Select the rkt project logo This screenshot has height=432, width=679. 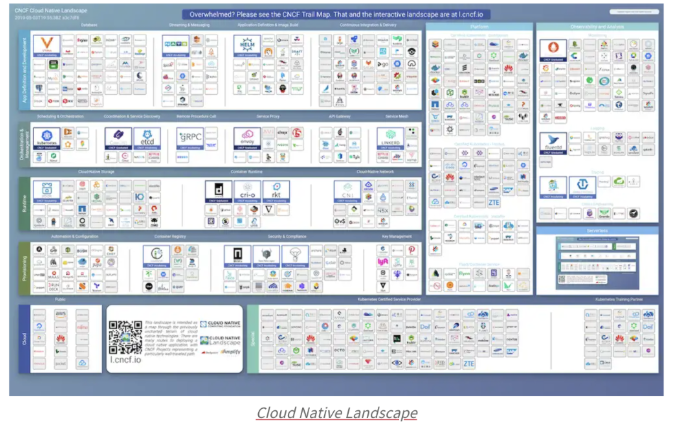pyautogui.click(x=276, y=192)
